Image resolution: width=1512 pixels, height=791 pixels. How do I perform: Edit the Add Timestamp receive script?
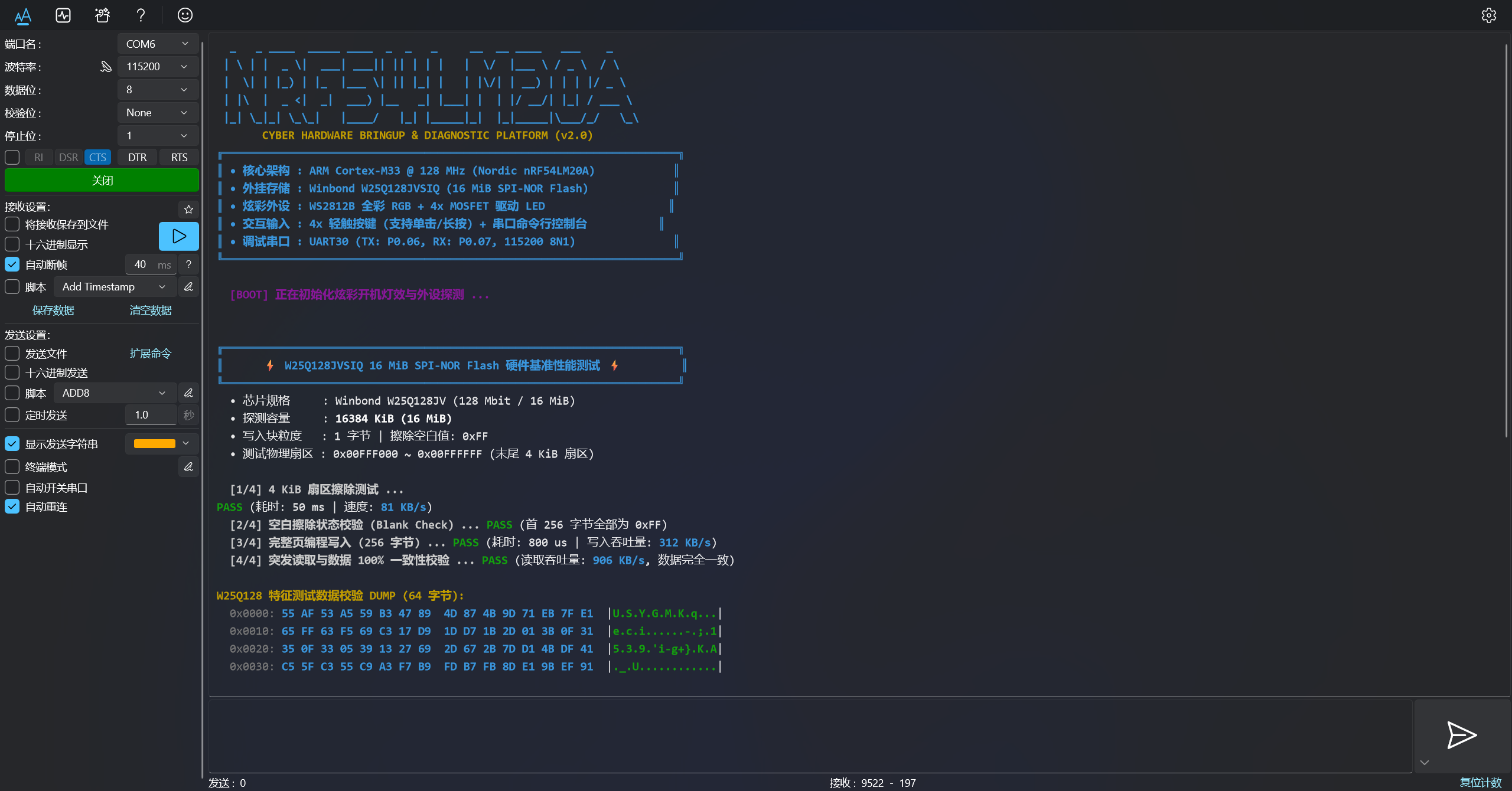188,287
